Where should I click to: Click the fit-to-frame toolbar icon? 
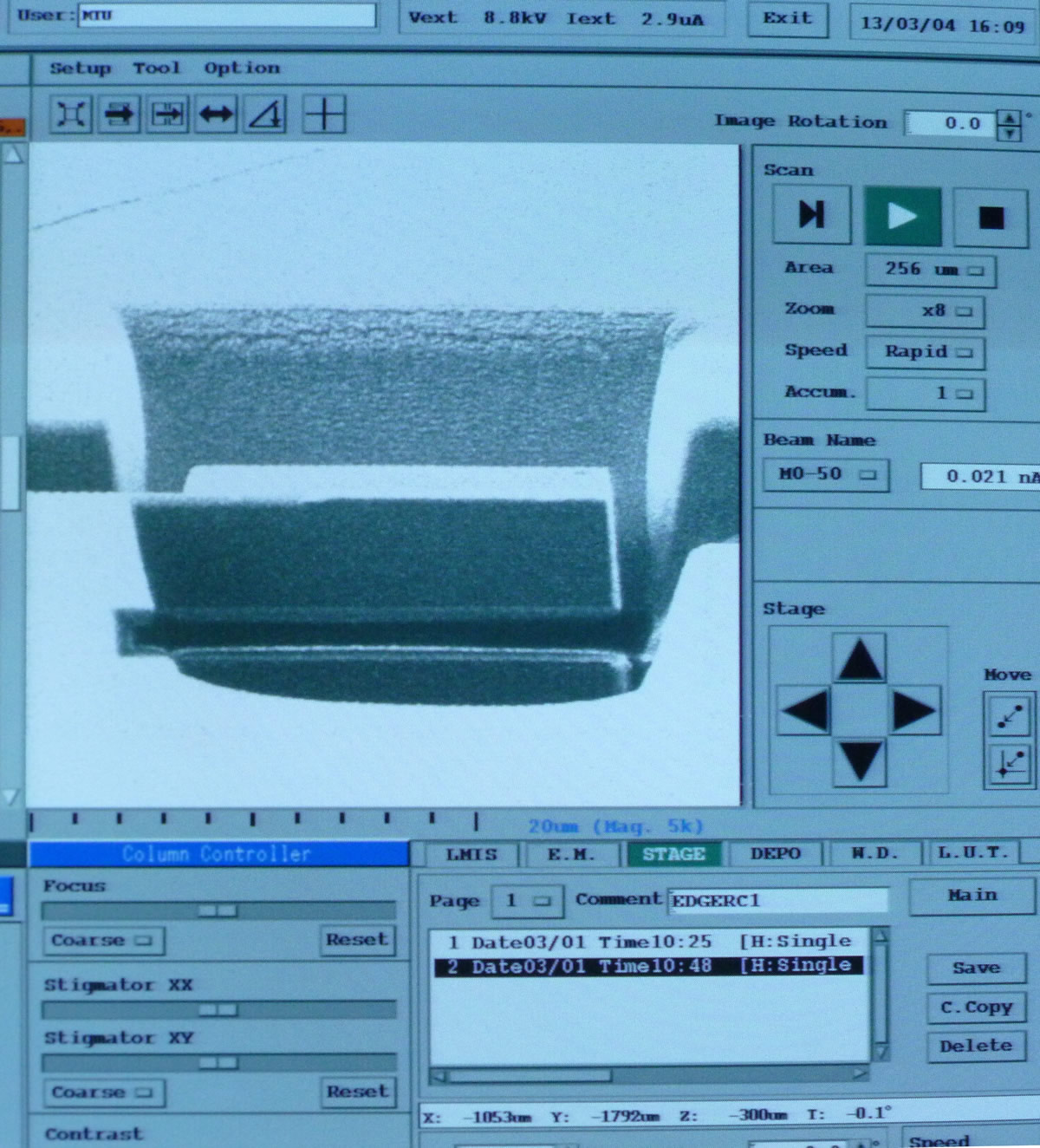click(71, 114)
